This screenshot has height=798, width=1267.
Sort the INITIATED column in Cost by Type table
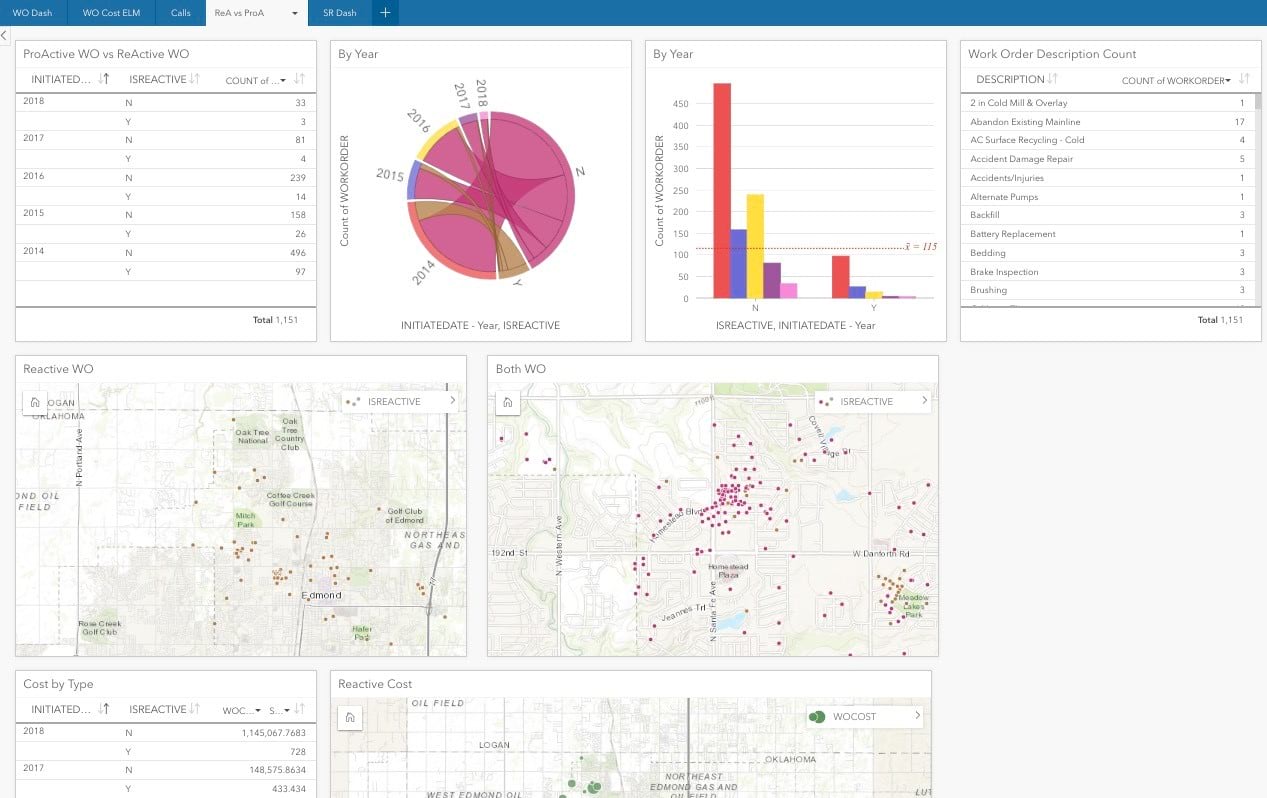click(x=104, y=709)
